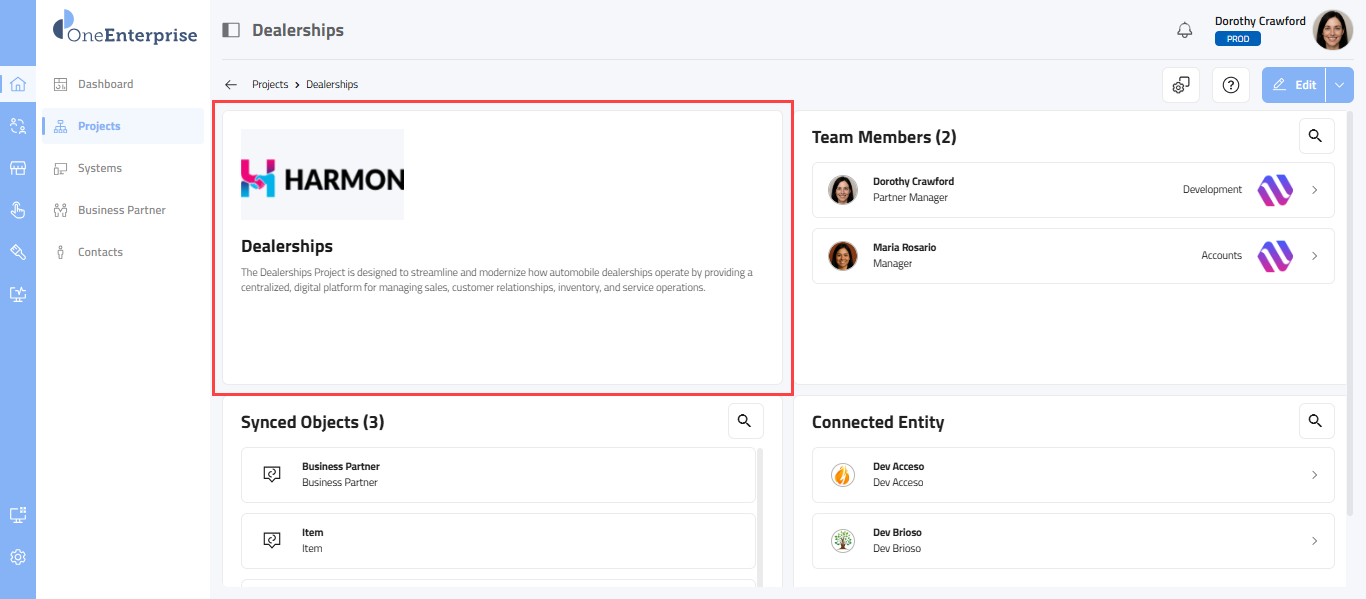Go to Business Partner menu item
The image size is (1366, 599).
point(121,210)
